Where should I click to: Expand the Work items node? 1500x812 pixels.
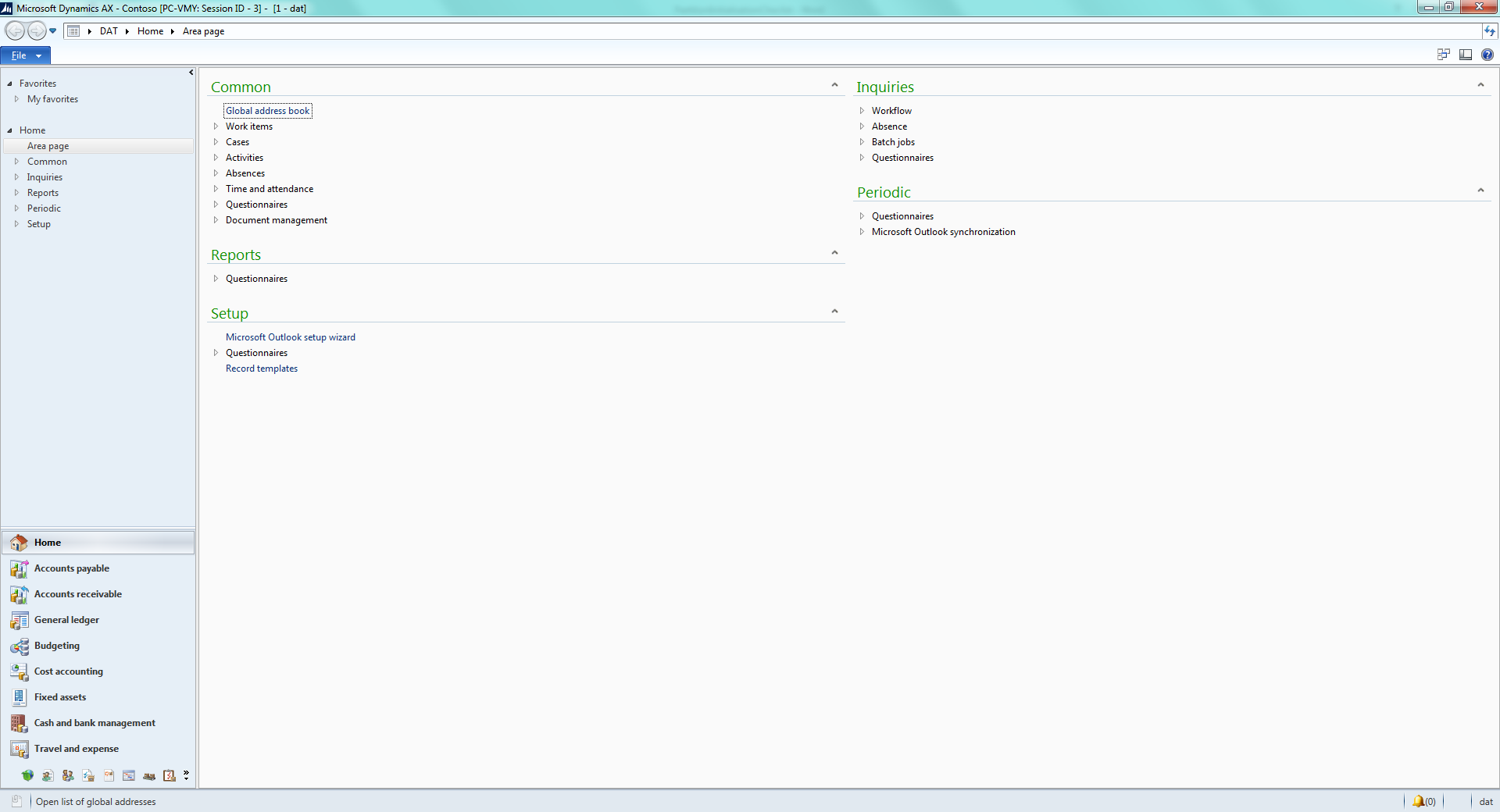tap(216, 126)
